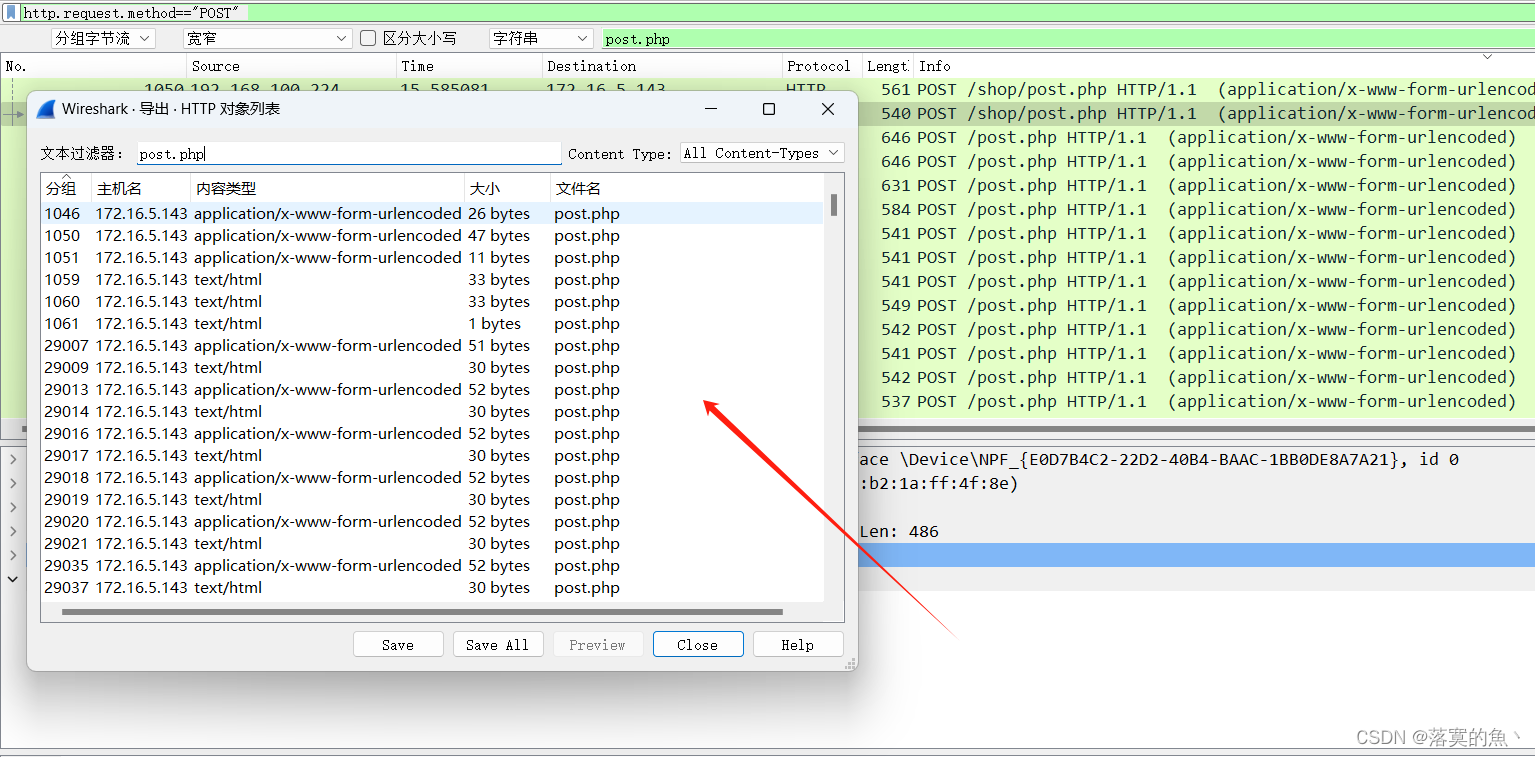The width and height of the screenshot is (1535, 757).
Task: Select object row with packet 29009
Action: pyautogui.click(x=432, y=368)
